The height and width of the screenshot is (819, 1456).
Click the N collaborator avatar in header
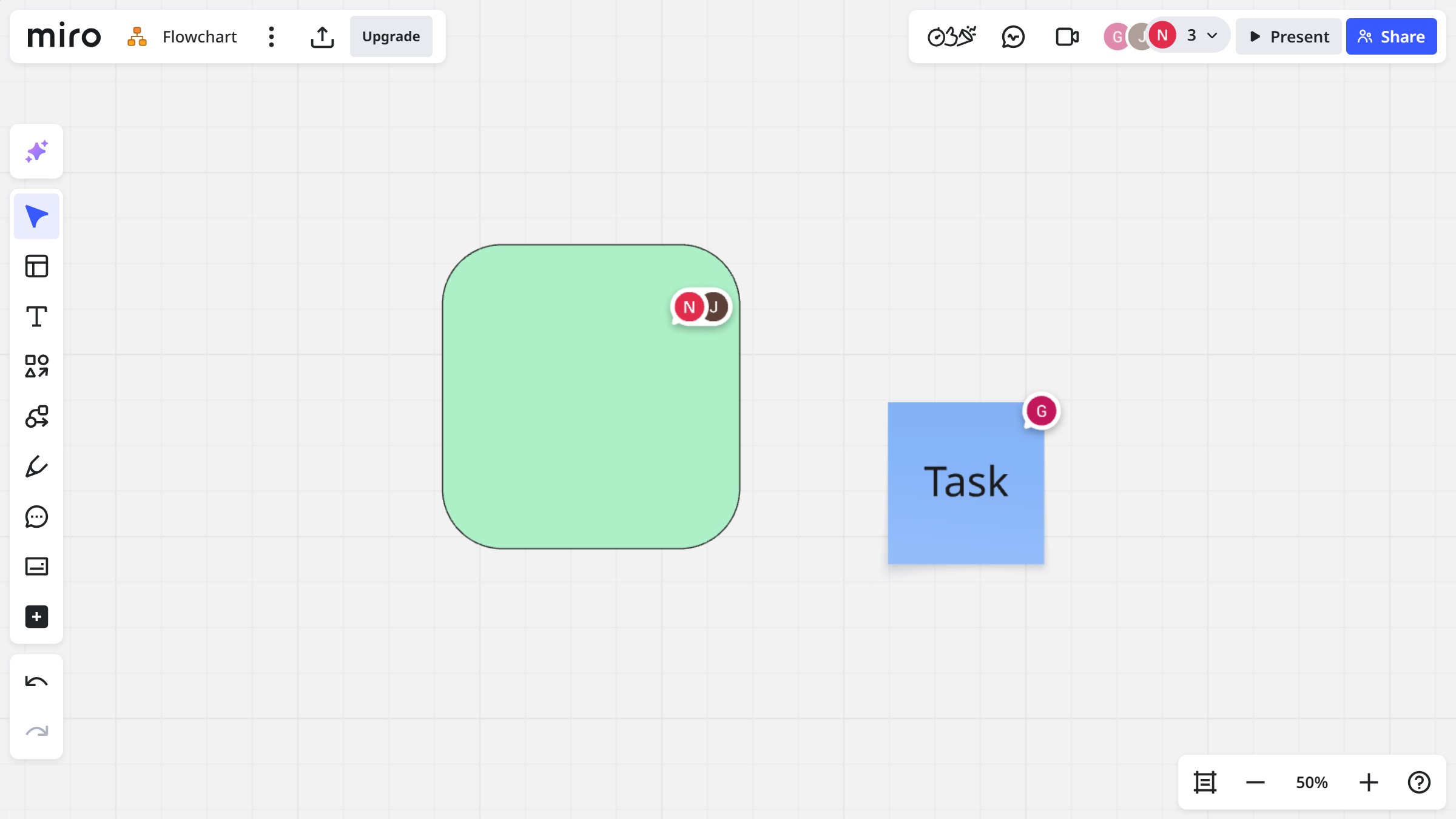click(1162, 35)
